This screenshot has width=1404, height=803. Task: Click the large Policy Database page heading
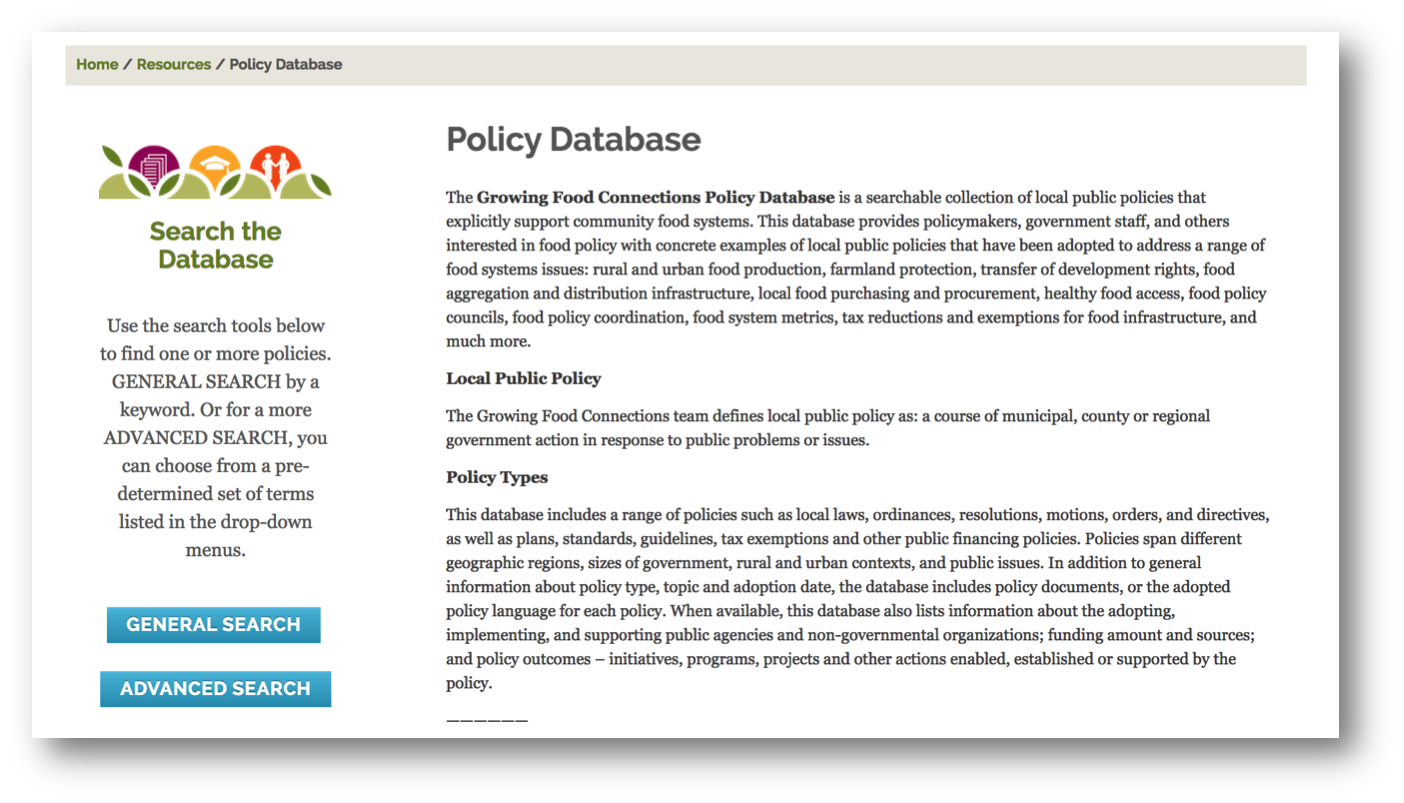[x=573, y=139]
